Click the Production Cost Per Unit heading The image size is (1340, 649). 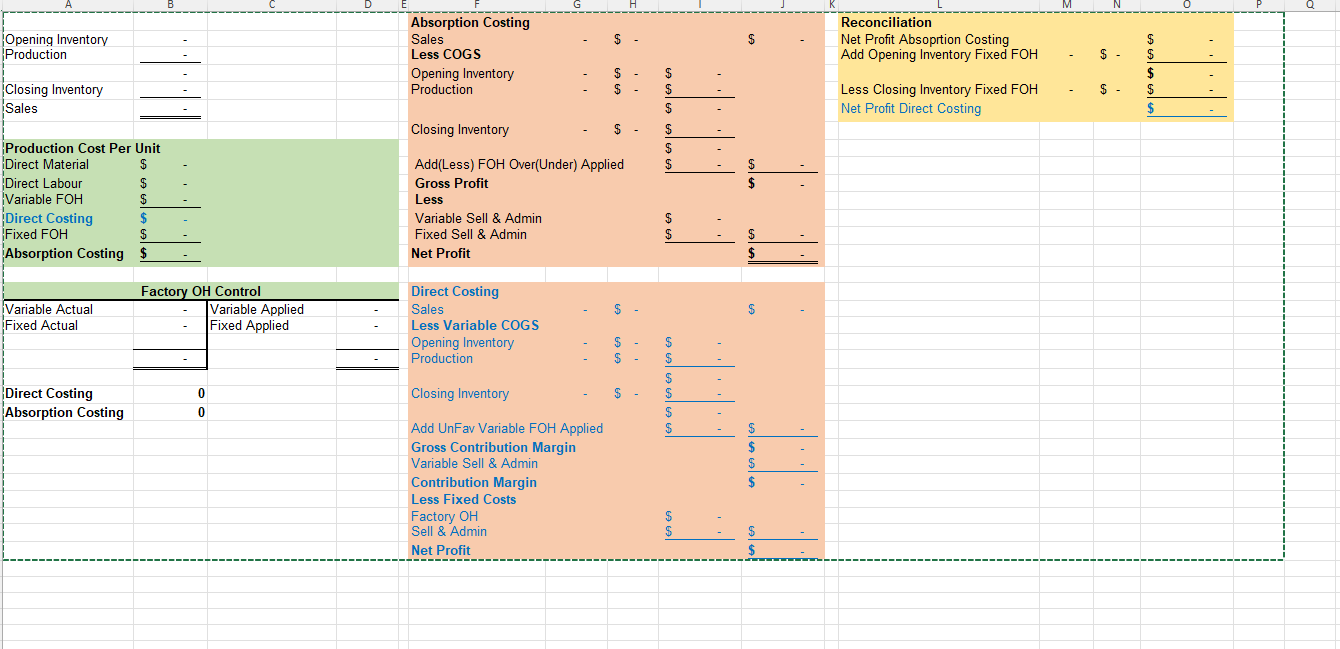click(x=80, y=148)
